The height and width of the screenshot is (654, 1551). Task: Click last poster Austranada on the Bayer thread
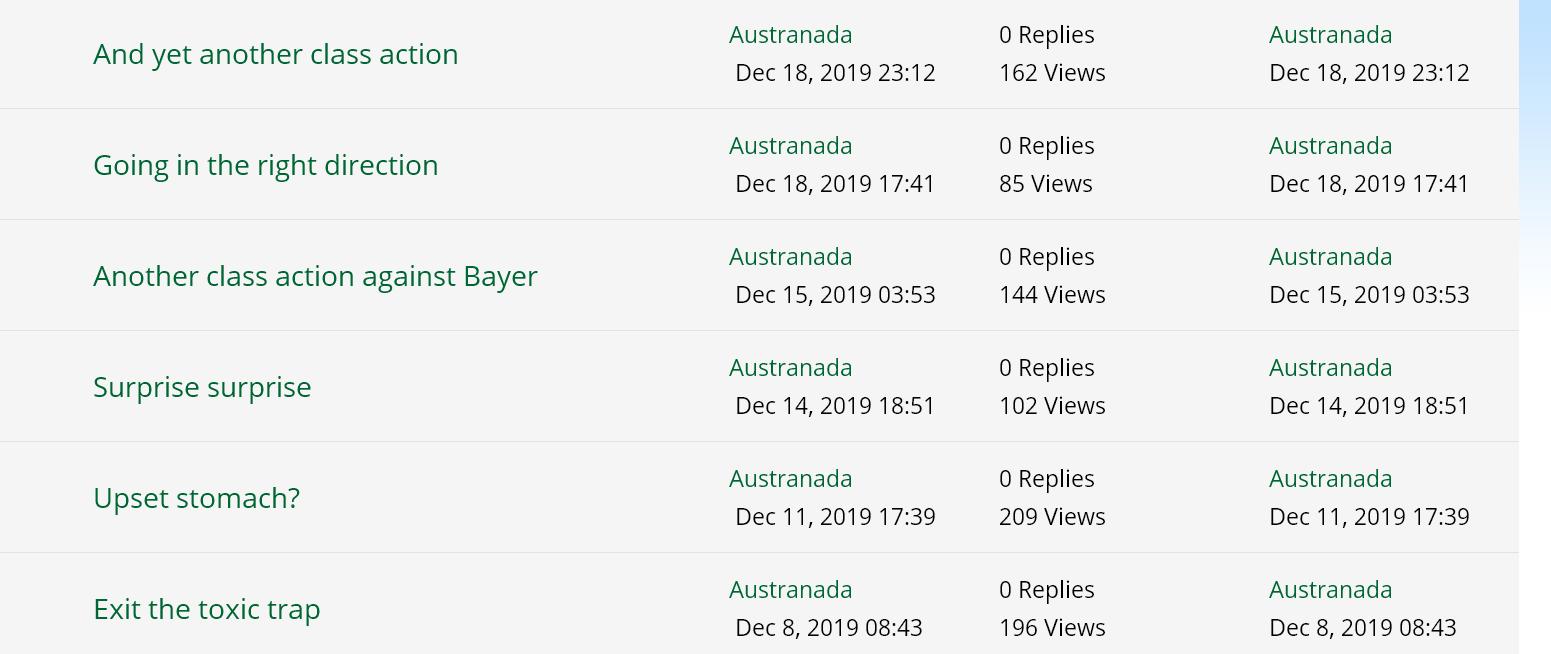pos(1330,257)
